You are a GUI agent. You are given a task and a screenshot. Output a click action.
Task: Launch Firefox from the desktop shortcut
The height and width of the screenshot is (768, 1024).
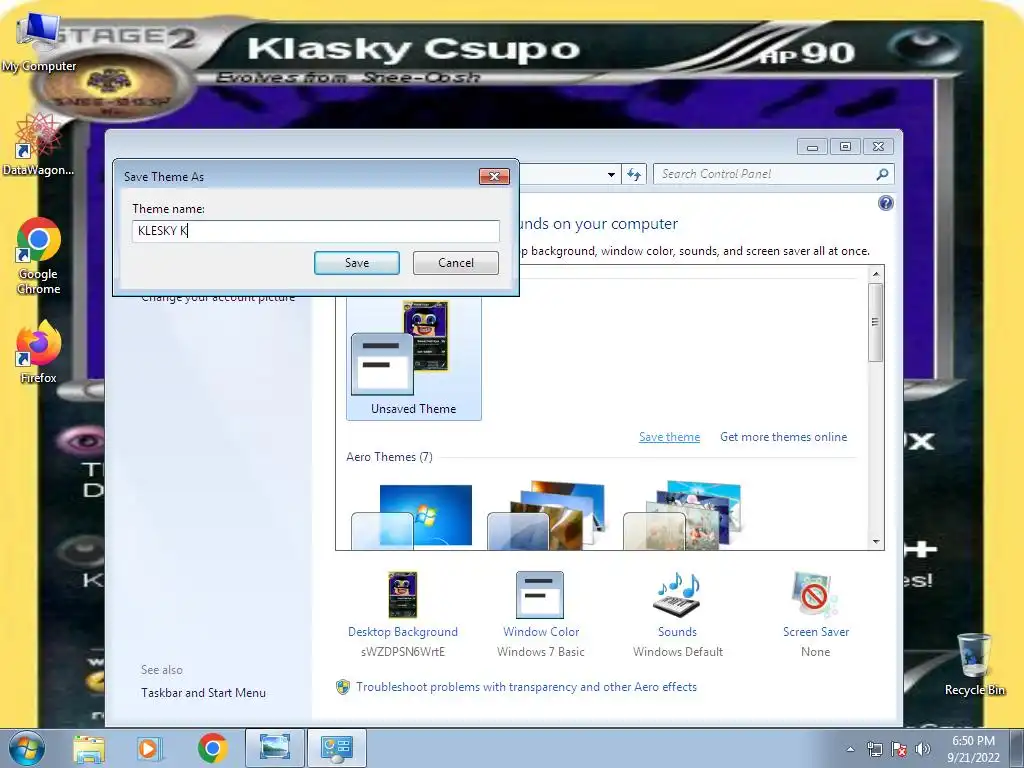(38, 353)
